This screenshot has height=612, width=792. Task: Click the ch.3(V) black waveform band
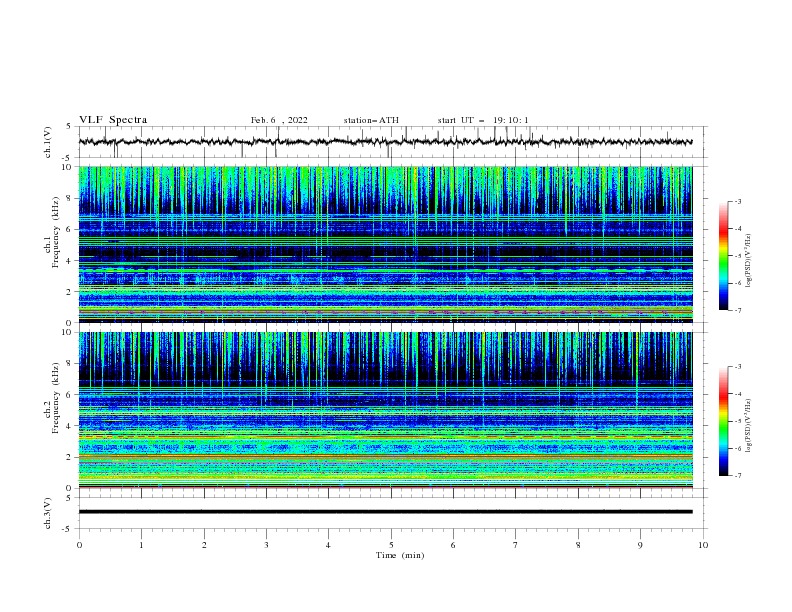[x=386, y=512]
